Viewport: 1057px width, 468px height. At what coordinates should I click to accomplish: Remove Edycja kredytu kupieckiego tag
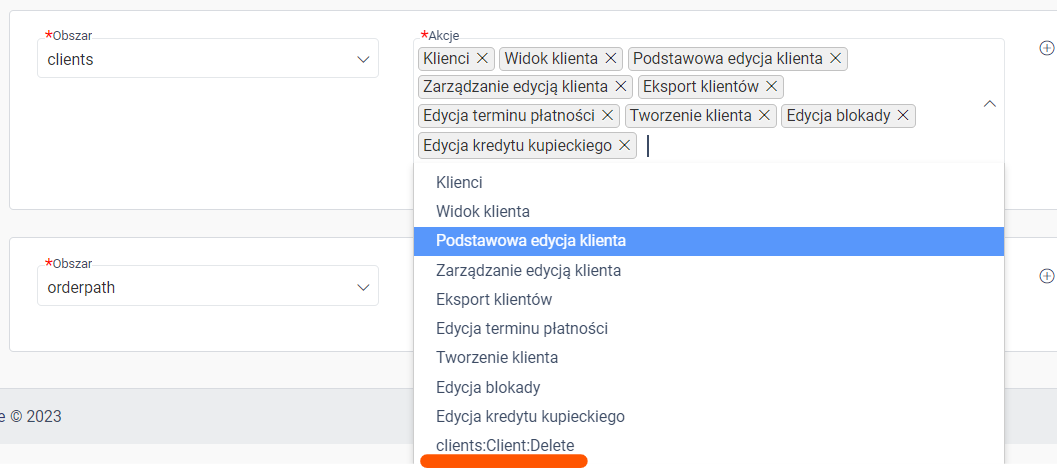click(x=624, y=146)
